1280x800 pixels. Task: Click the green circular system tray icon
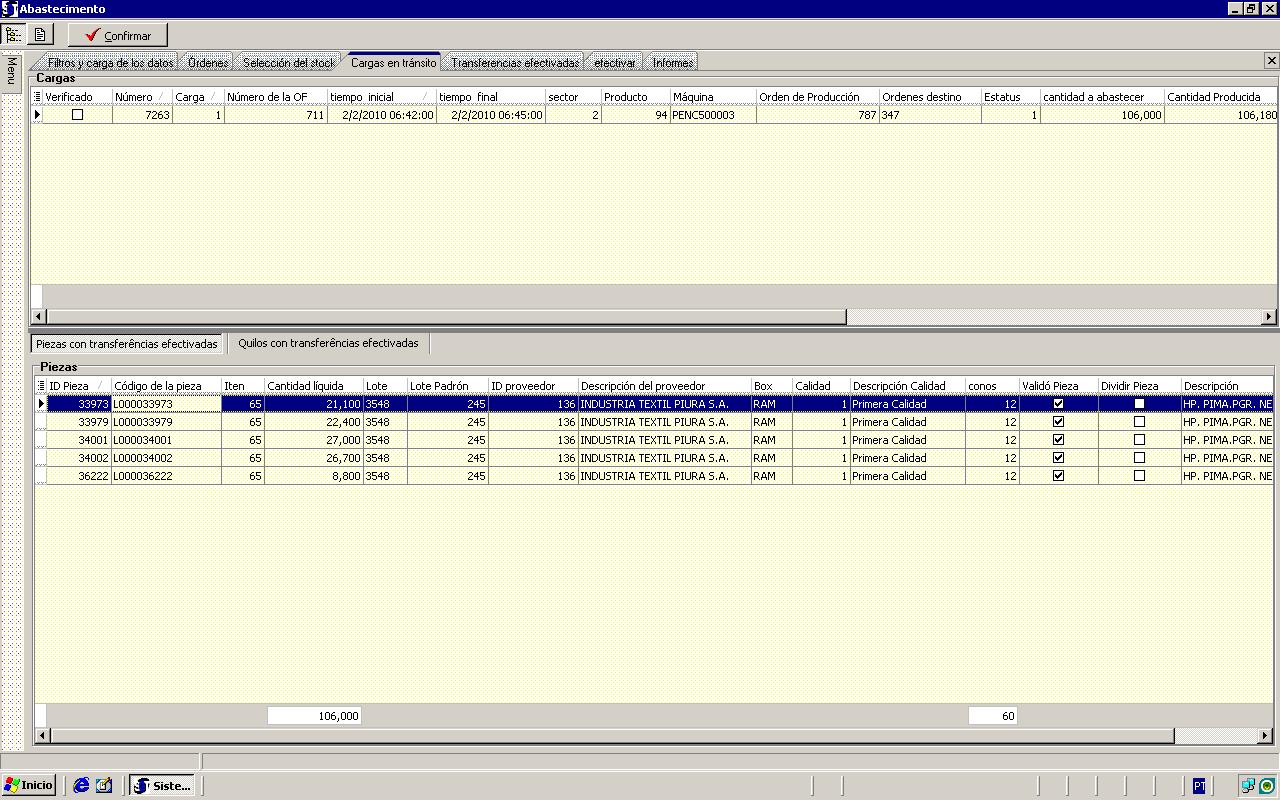(1267, 786)
